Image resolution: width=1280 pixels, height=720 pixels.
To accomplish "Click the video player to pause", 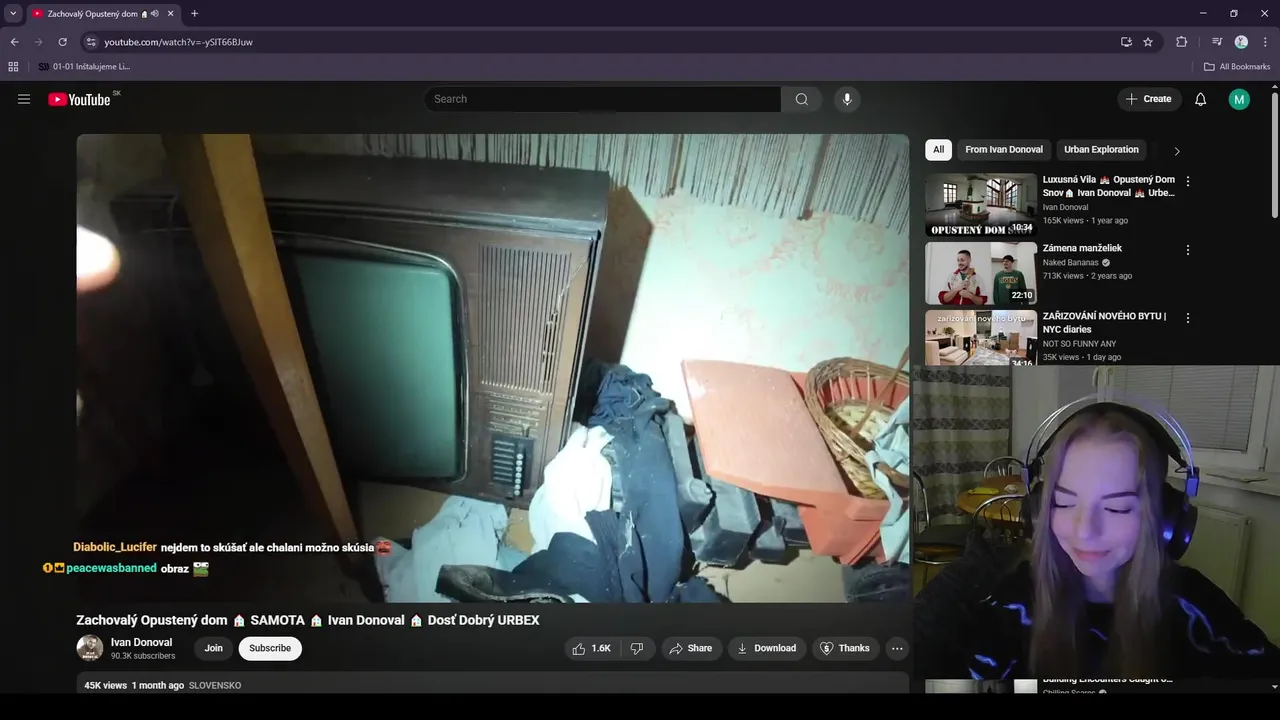I will 493,368.
